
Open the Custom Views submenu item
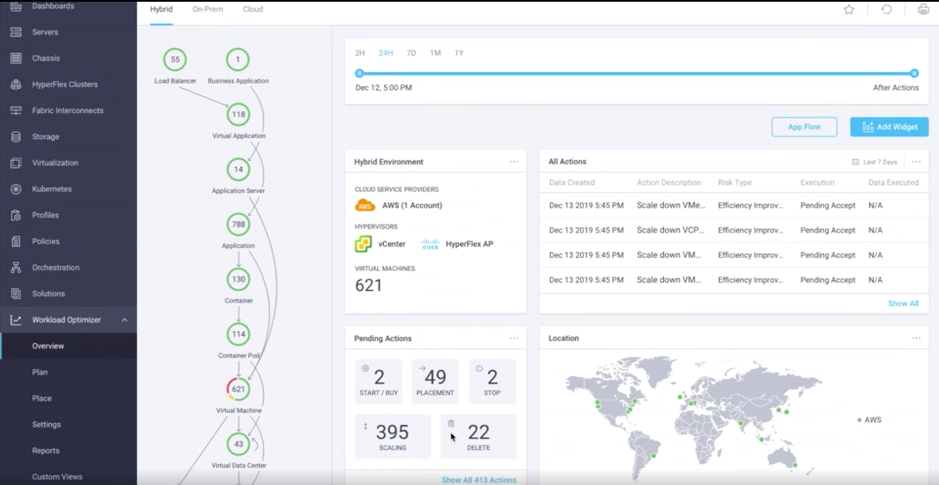click(x=57, y=477)
